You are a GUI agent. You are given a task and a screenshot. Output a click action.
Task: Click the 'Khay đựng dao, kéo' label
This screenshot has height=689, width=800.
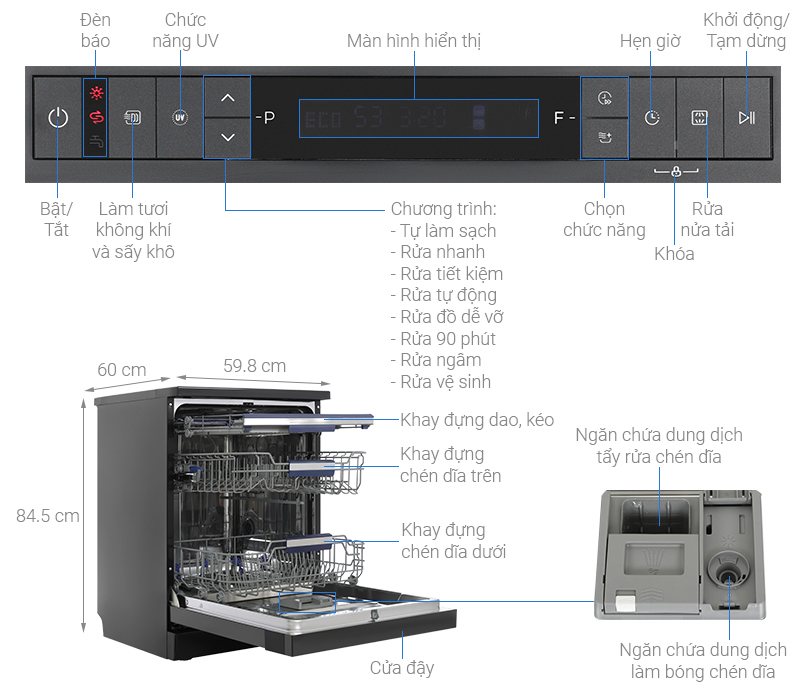(477, 420)
